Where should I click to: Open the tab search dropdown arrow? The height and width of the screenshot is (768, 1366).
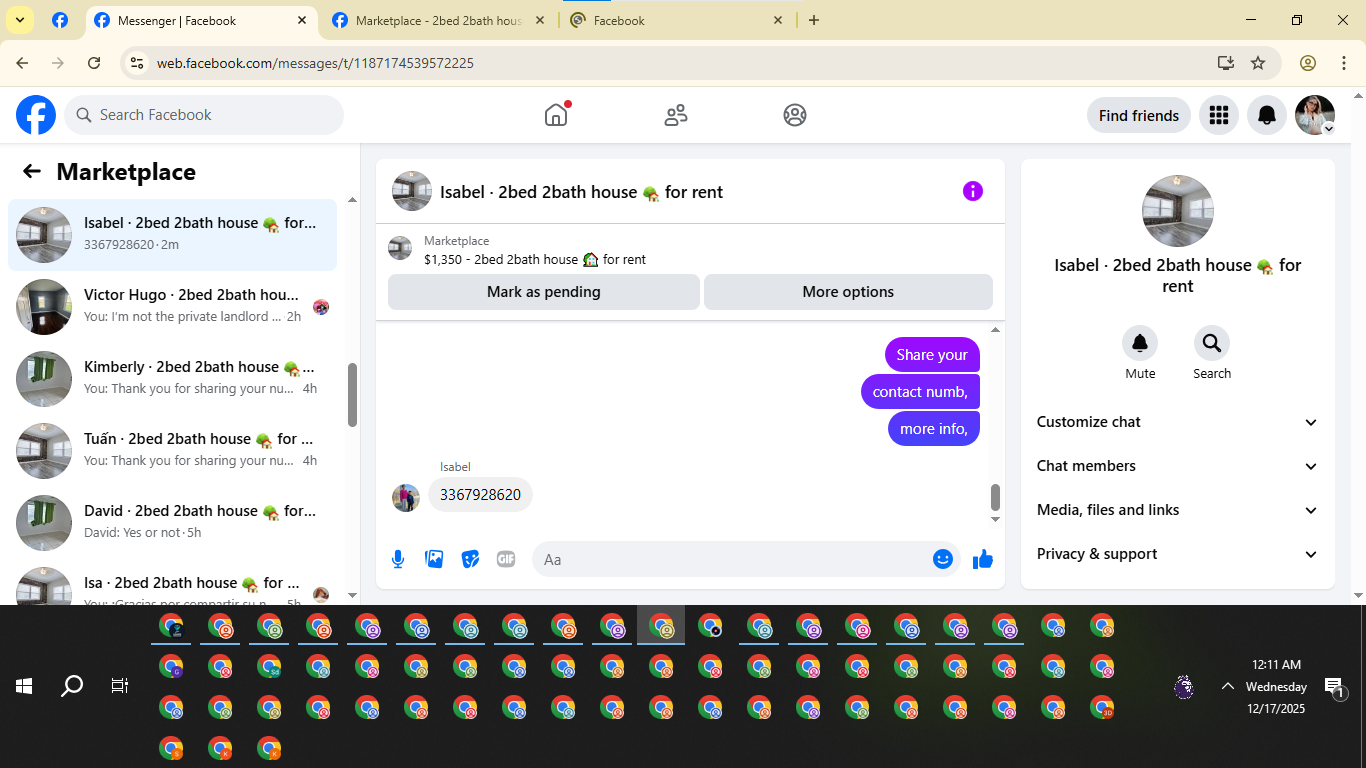[20, 20]
